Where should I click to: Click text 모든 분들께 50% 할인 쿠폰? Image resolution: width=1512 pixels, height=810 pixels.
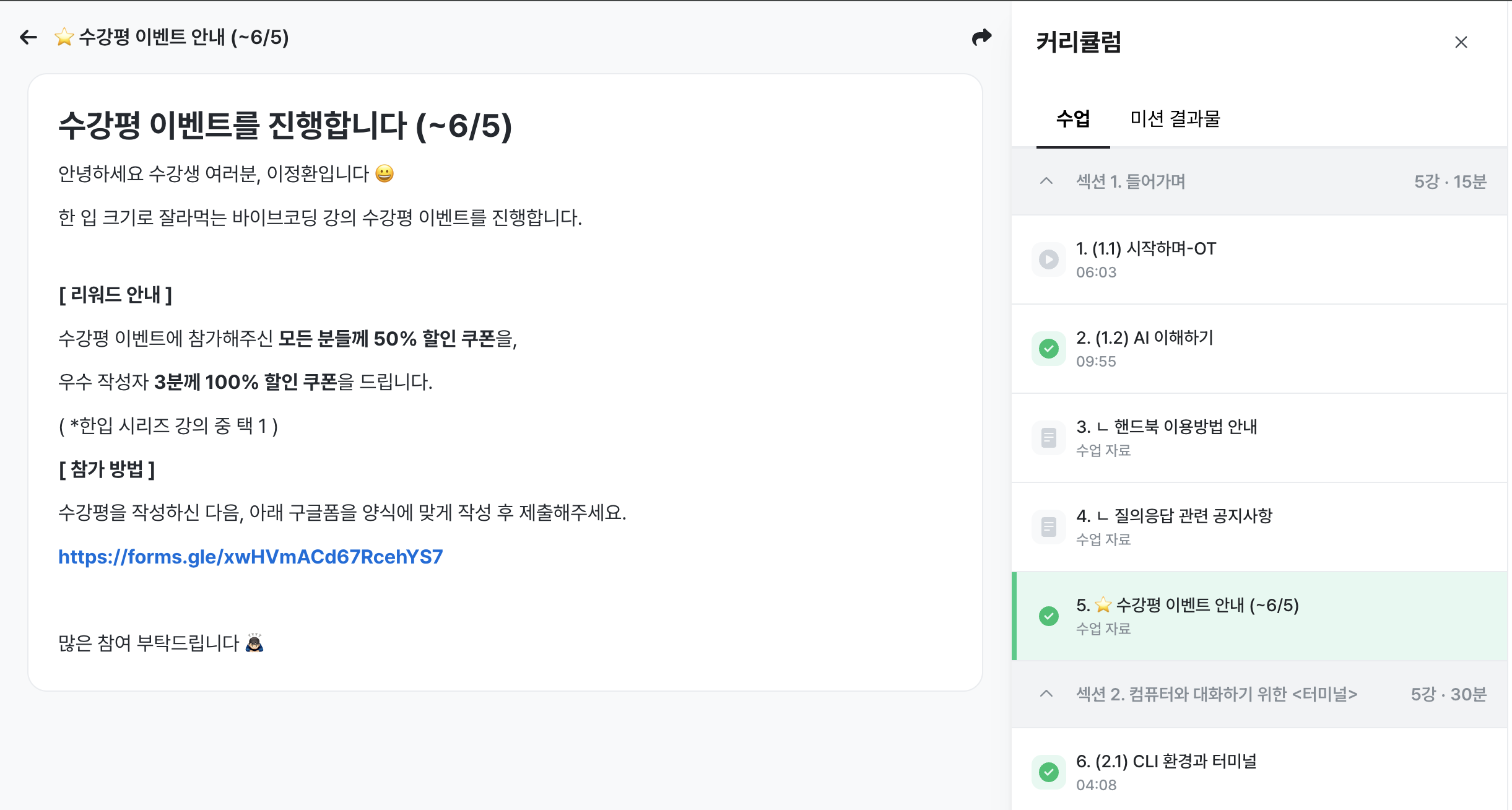(x=387, y=339)
